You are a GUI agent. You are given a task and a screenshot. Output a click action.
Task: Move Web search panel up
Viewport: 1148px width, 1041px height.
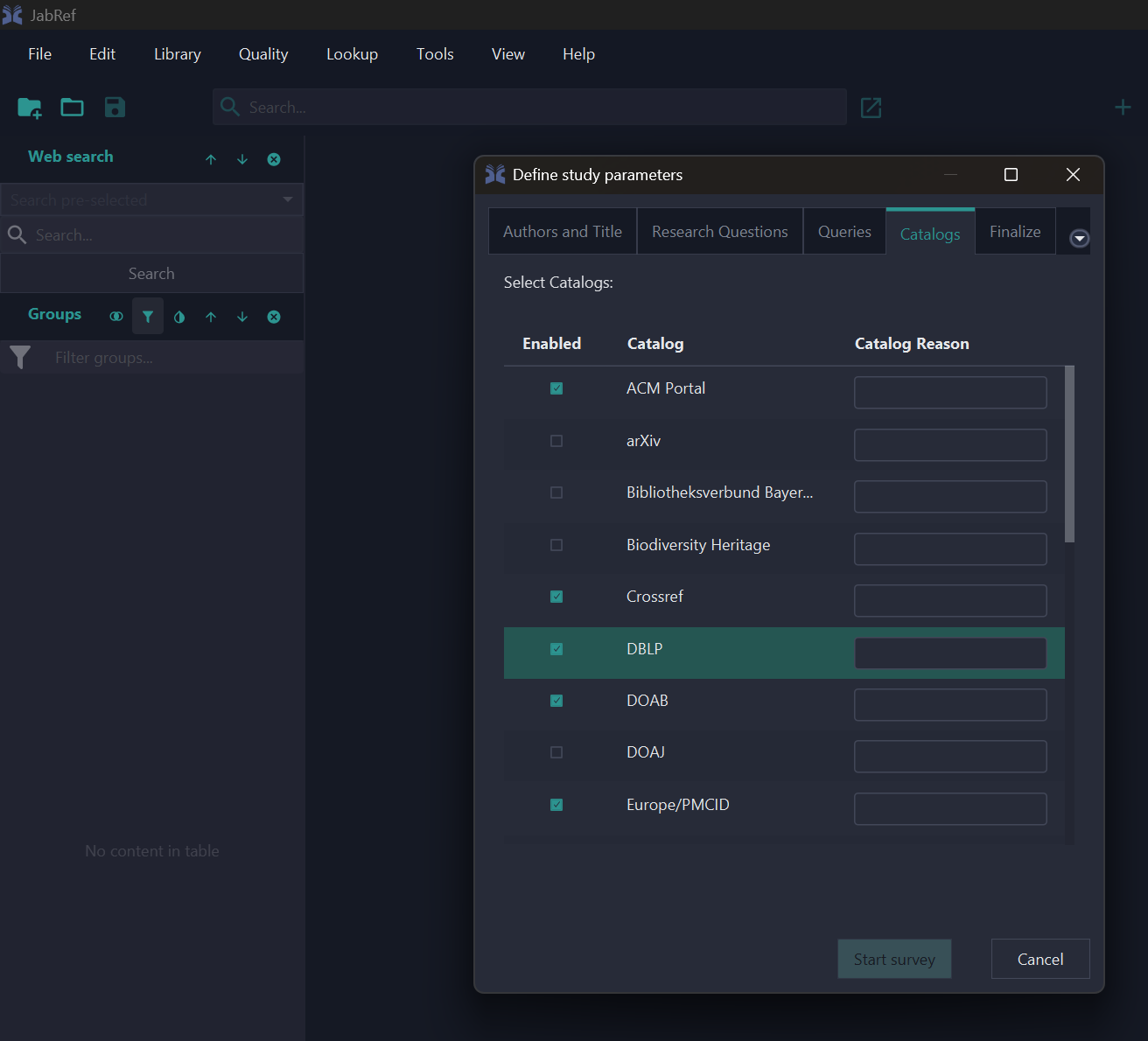point(211,159)
